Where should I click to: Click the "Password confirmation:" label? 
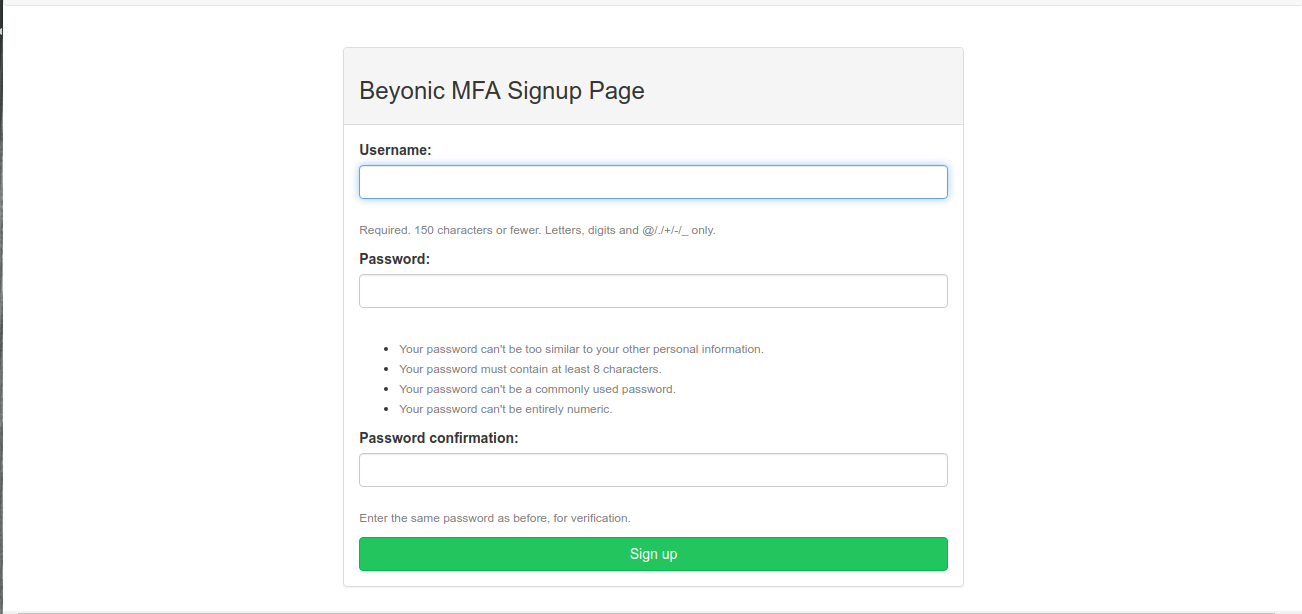coord(438,438)
